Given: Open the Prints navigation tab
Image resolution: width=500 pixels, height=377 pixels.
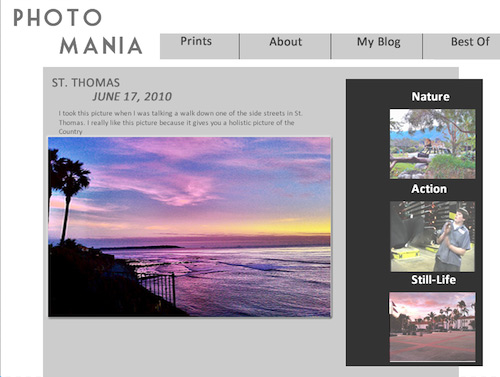Looking at the screenshot, I should 199,46.
